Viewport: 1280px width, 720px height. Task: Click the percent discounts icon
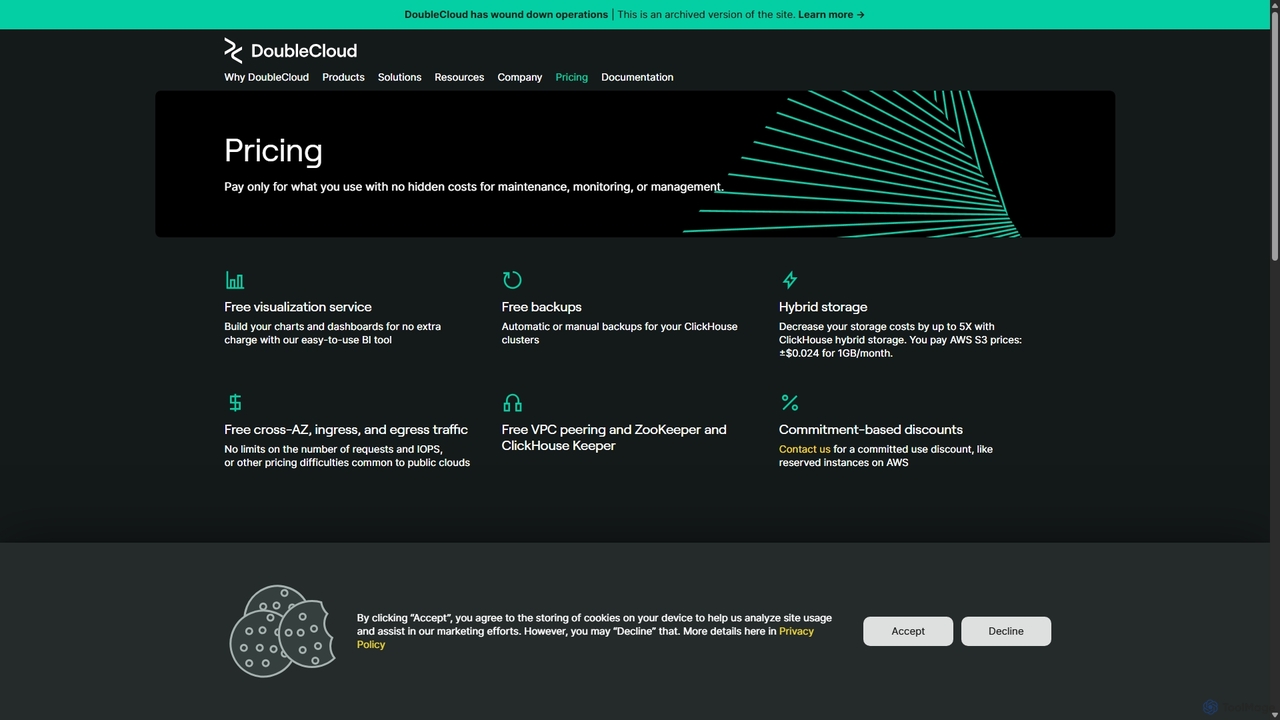[x=790, y=403]
